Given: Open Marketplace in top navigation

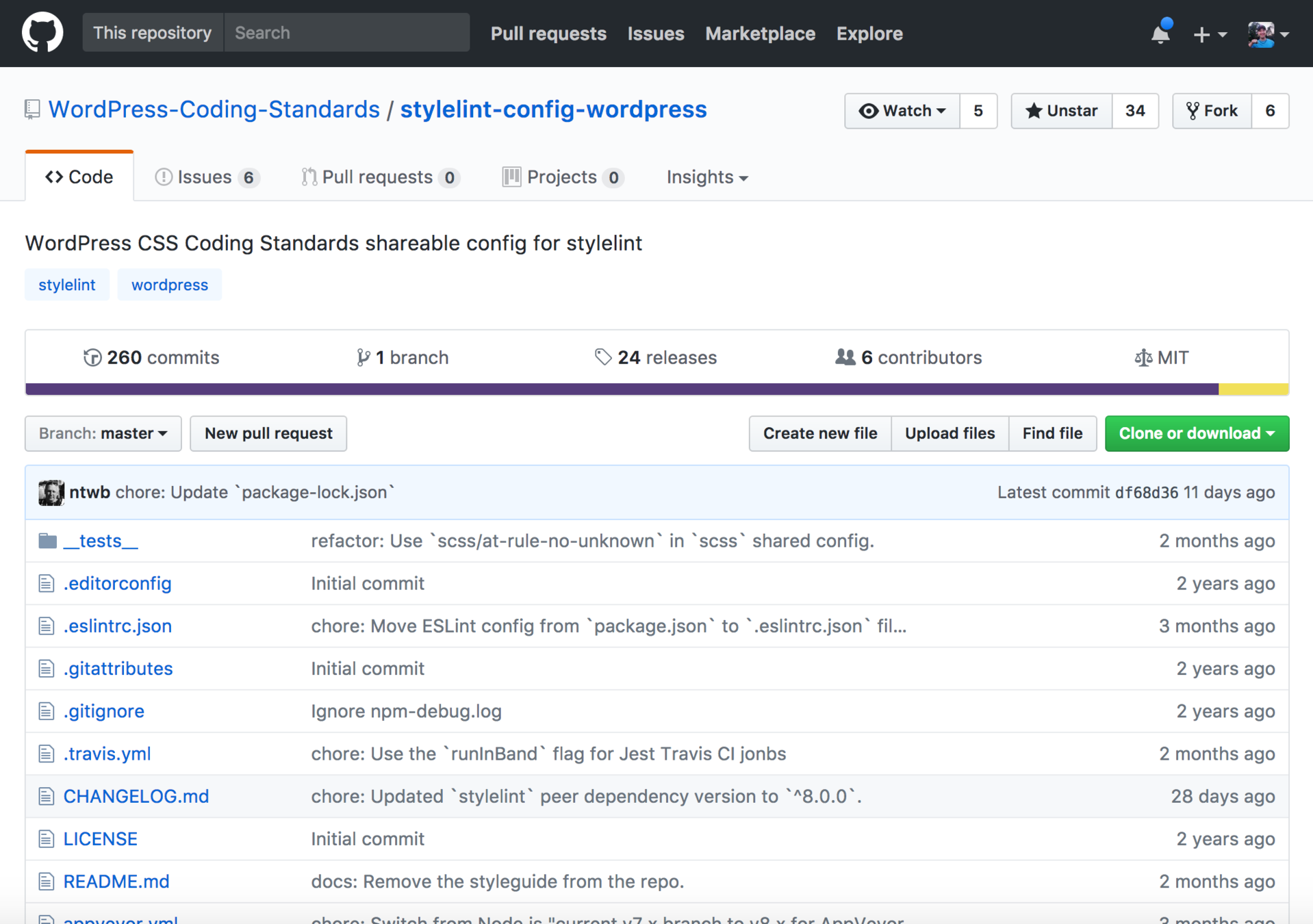Looking at the screenshot, I should (x=760, y=33).
